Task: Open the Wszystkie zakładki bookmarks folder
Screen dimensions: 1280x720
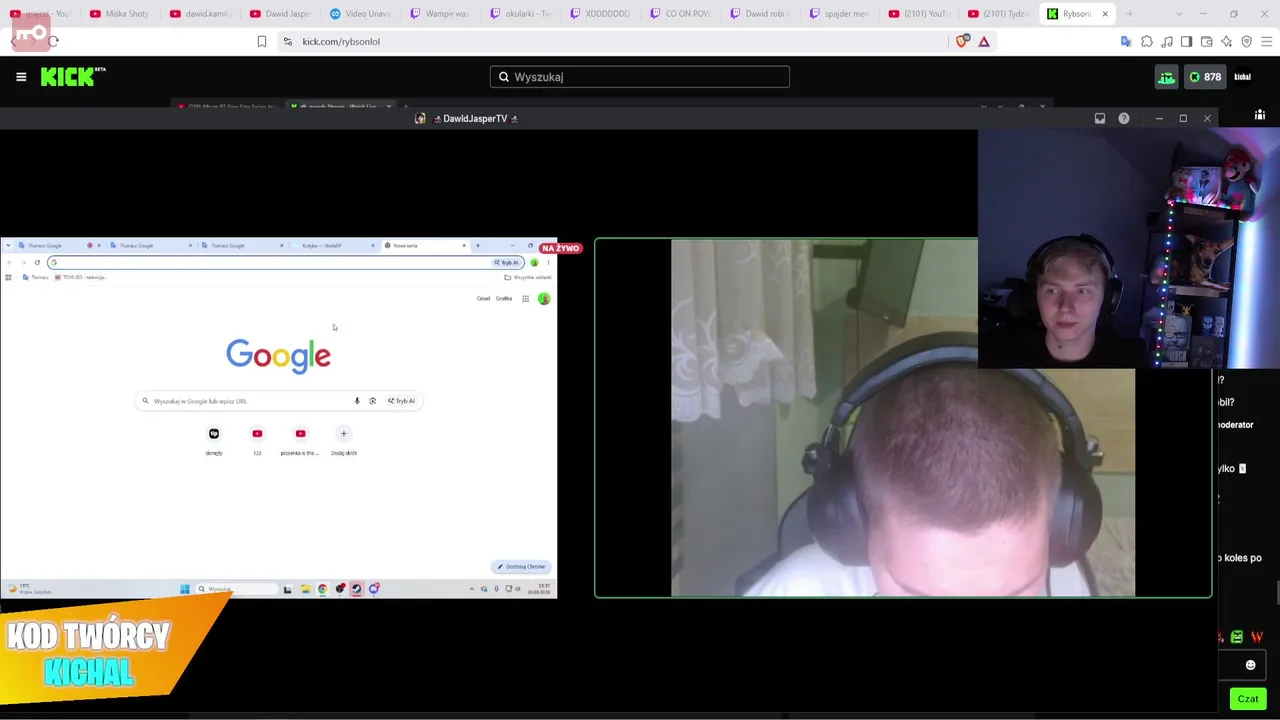Action: (x=527, y=278)
